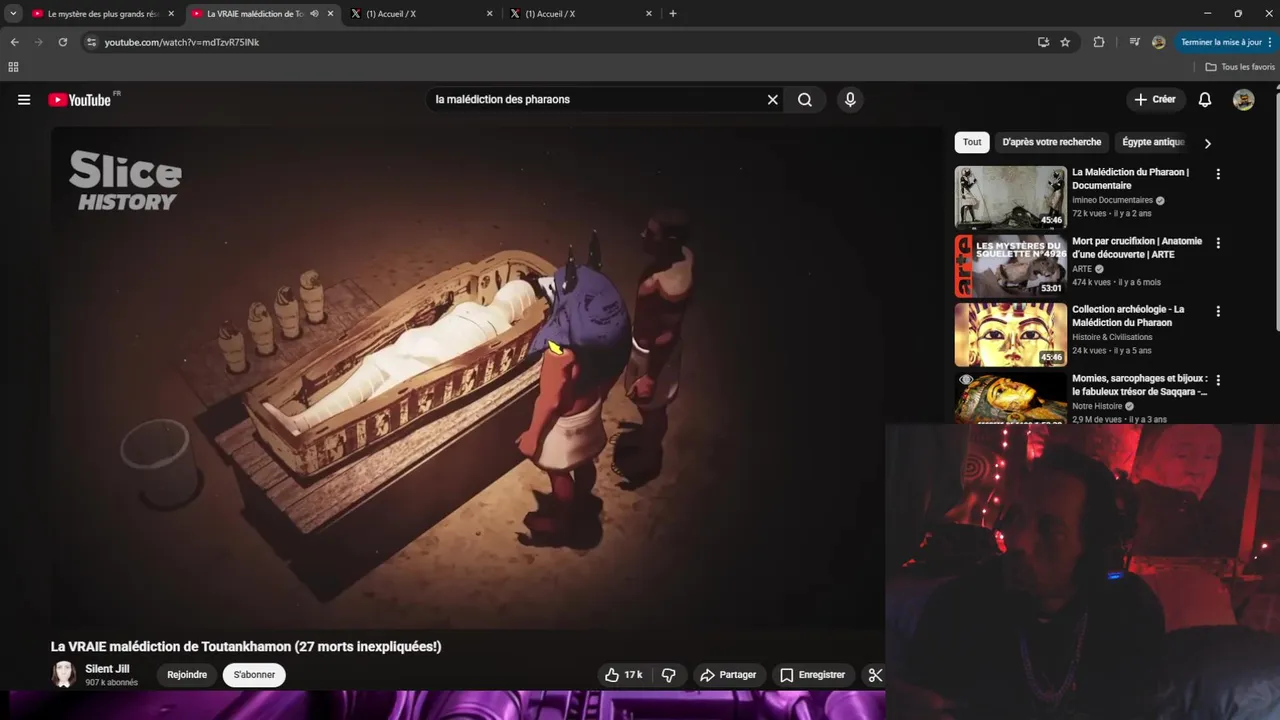Install app icon in address bar

pyautogui.click(x=1043, y=42)
